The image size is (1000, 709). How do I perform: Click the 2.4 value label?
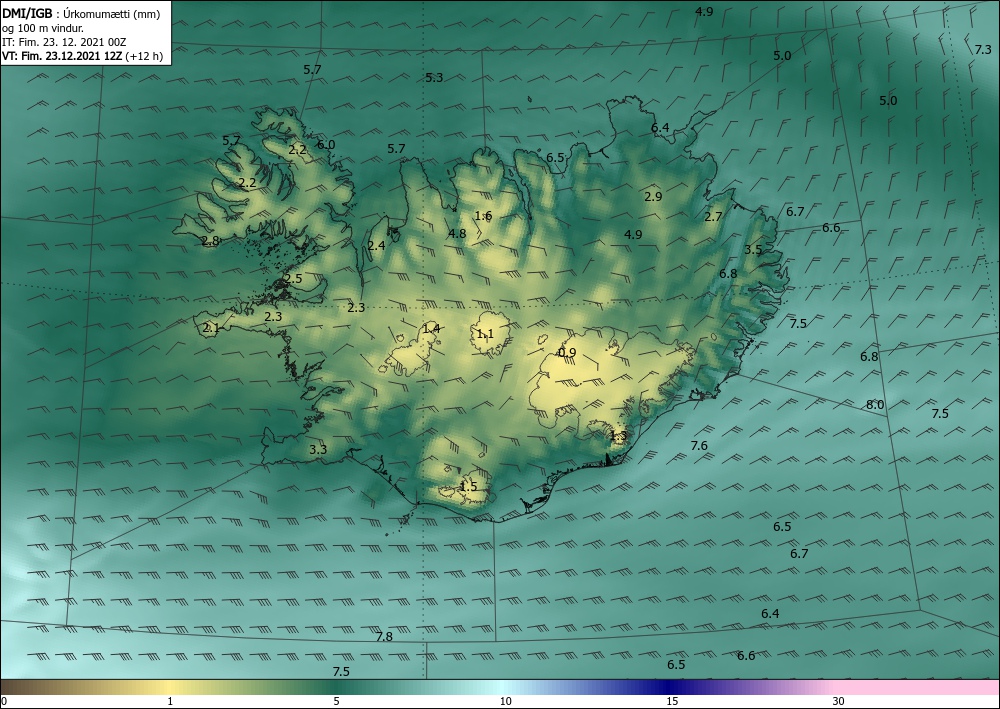coord(376,245)
